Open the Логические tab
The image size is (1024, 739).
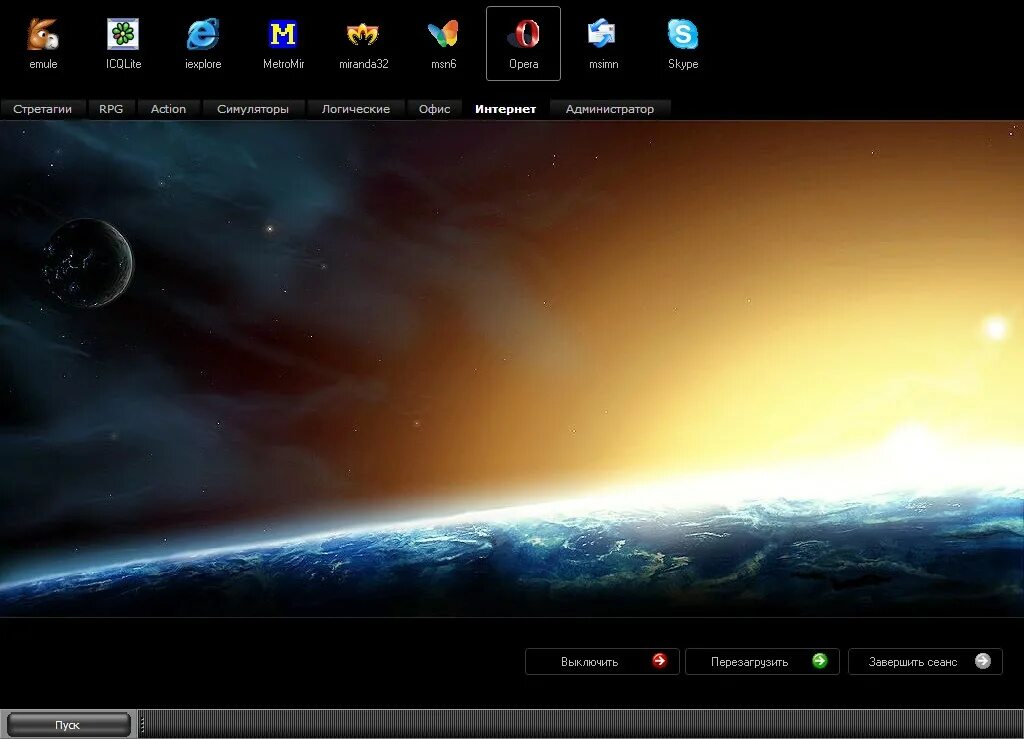[356, 109]
